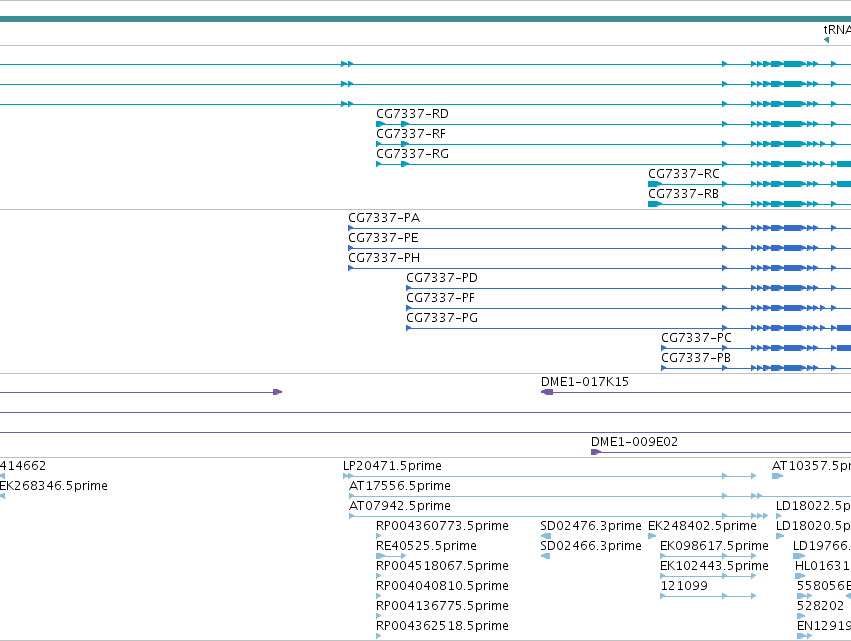851x641 pixels.
Task: Click the DME1-009E02 purple clone start block
Action: [595, 452]
